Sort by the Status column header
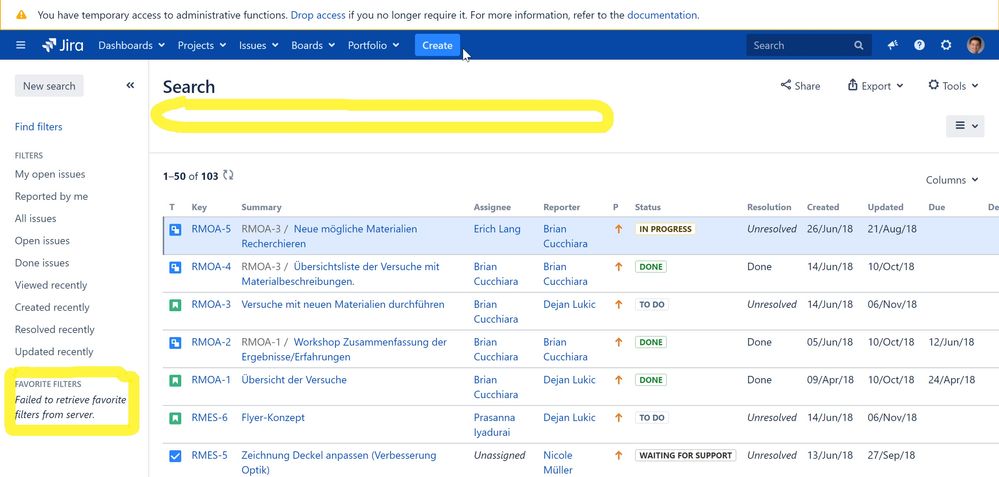This screenshot has height=477, width=999. click(647, 207)
